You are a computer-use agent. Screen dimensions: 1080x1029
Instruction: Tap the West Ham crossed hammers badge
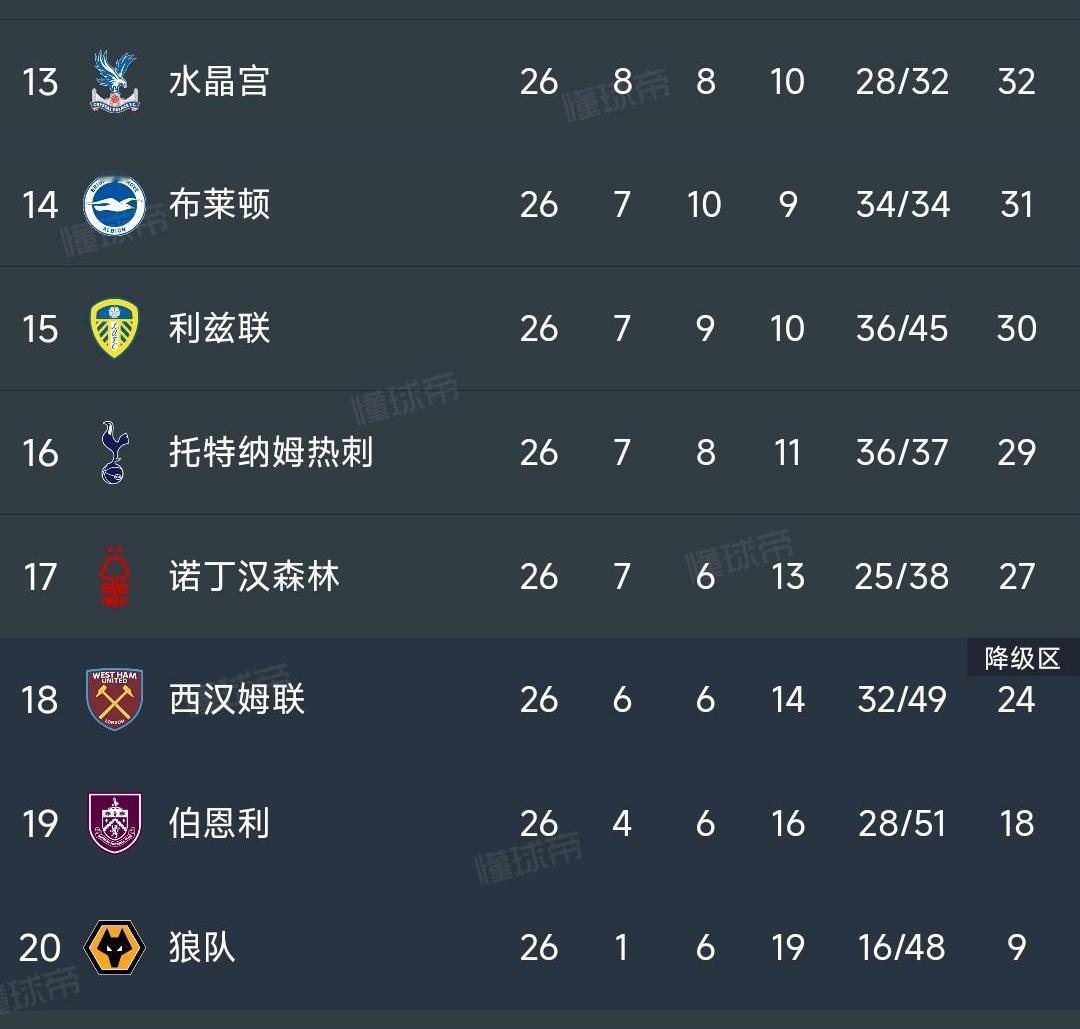[x=114, y=700]
